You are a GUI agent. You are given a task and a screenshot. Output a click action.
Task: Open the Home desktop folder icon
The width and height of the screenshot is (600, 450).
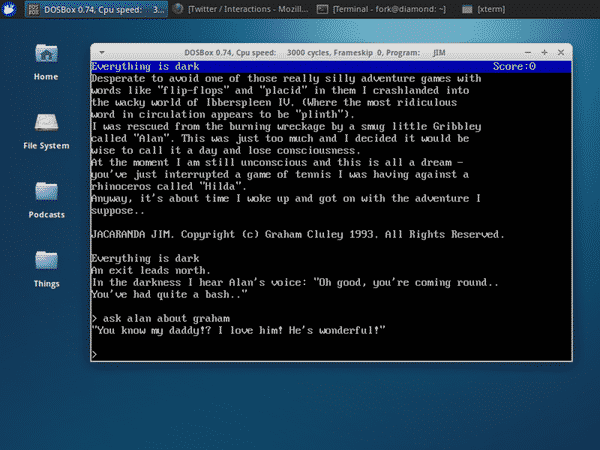[x=46, y=53]
